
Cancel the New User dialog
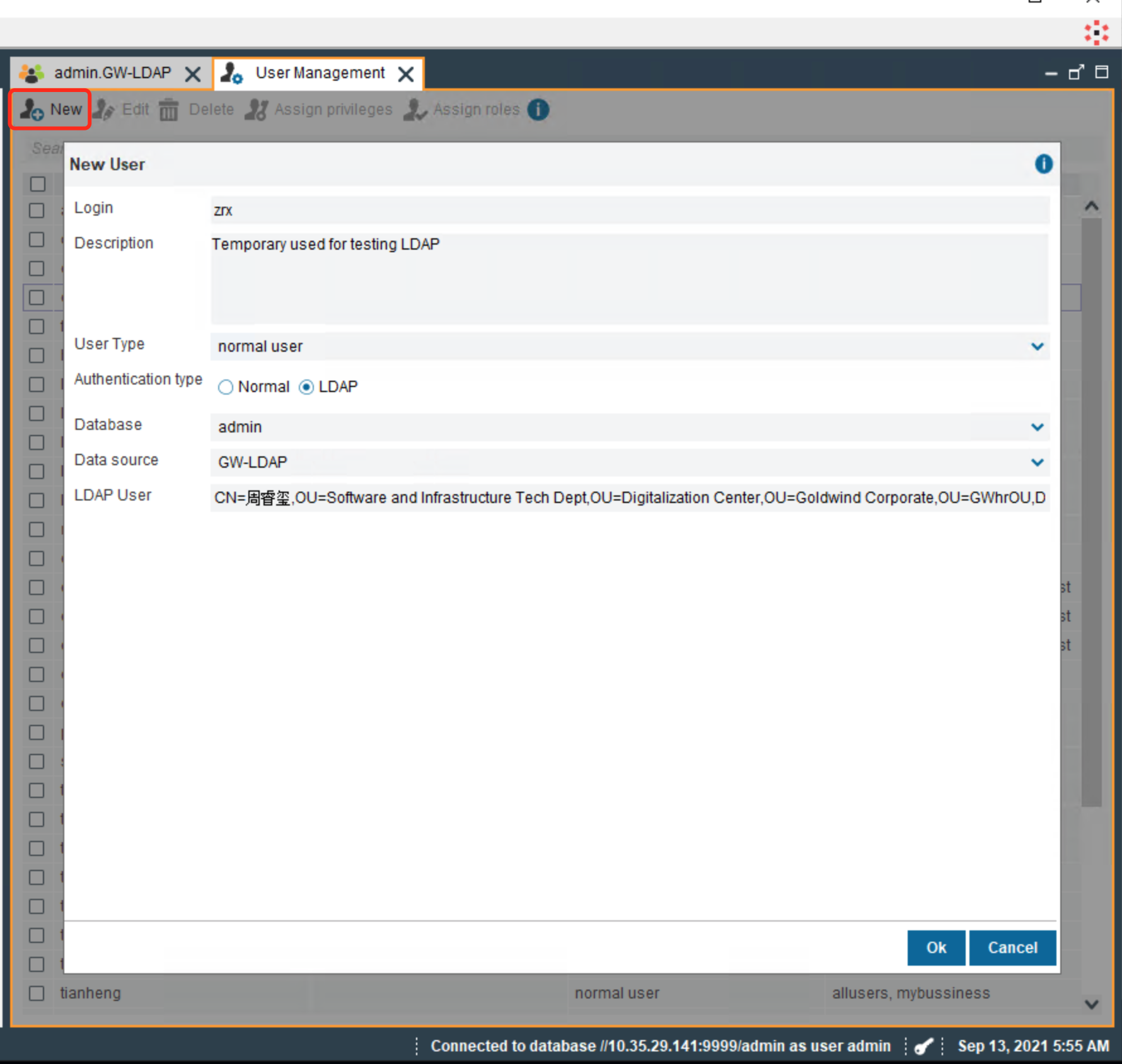1012,947
